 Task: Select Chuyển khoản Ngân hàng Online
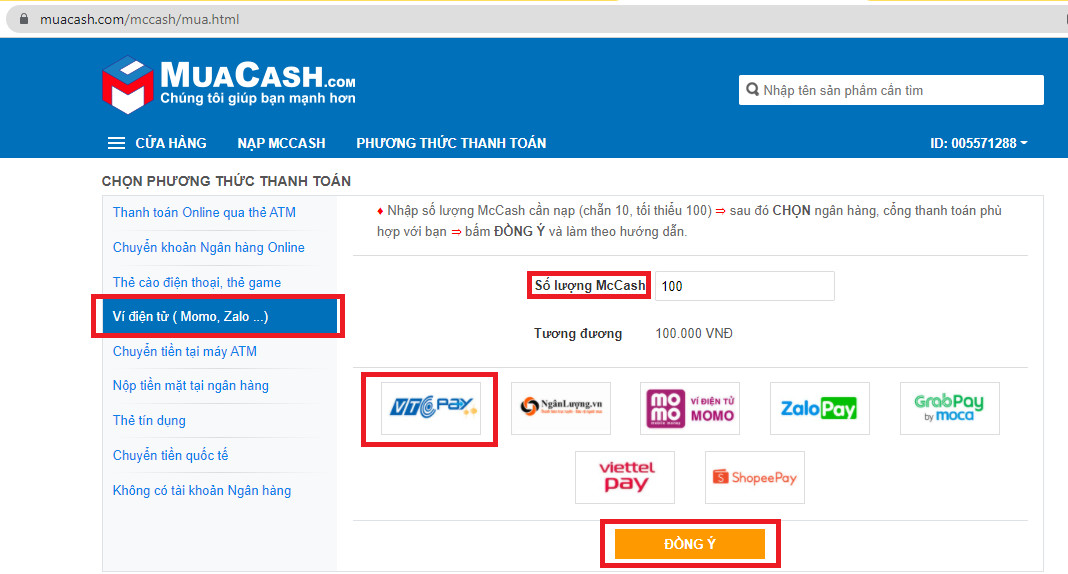(208, 247)
